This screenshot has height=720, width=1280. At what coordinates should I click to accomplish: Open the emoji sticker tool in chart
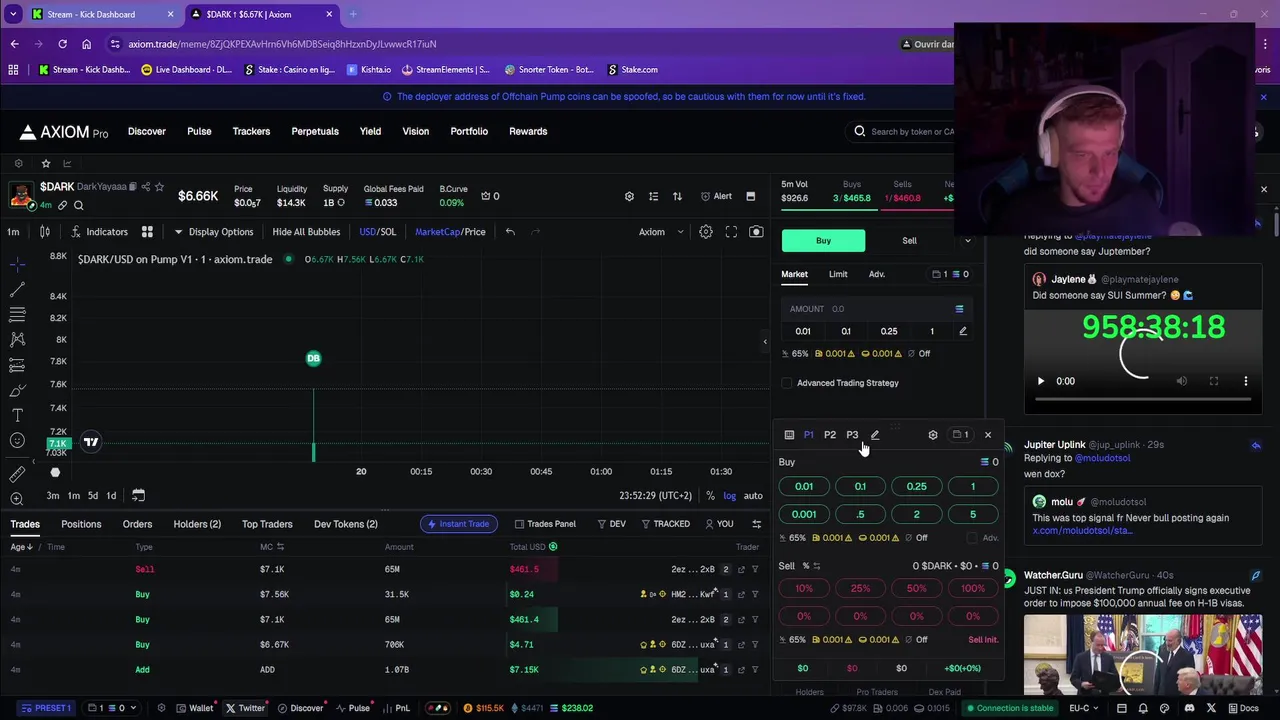[x=17, y=440]
